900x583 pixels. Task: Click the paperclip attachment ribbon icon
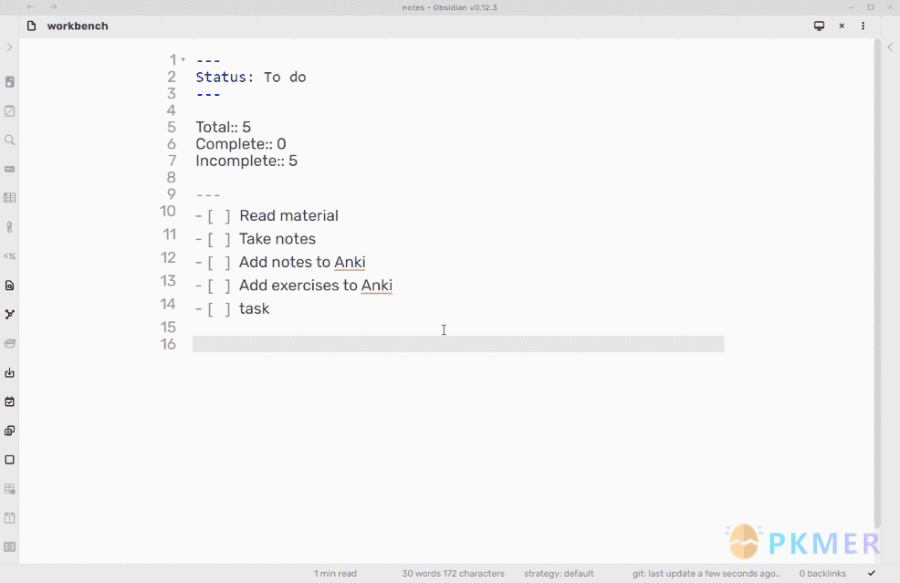tap(10, 227)
